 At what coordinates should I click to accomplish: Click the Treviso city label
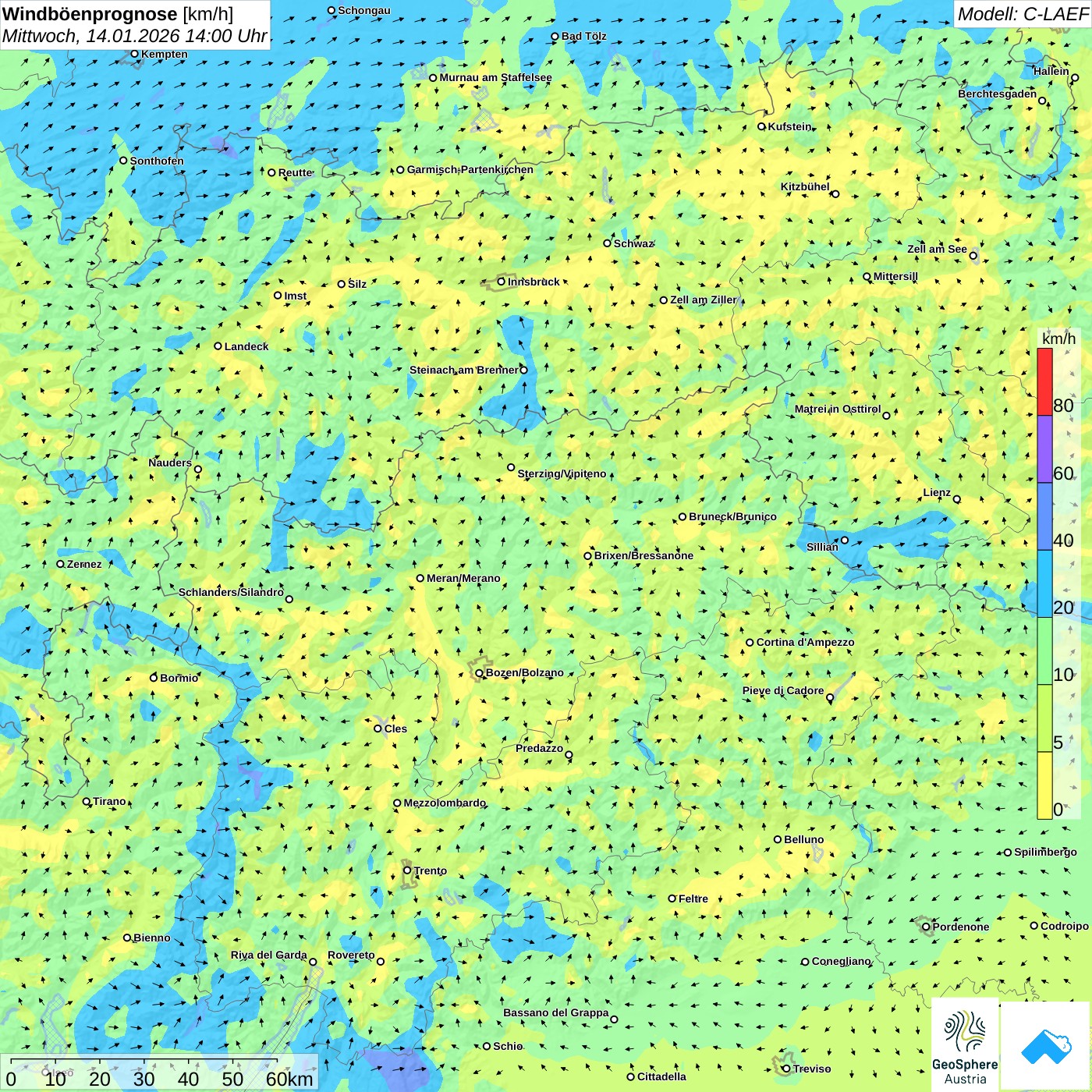(x=811, y=1069)
